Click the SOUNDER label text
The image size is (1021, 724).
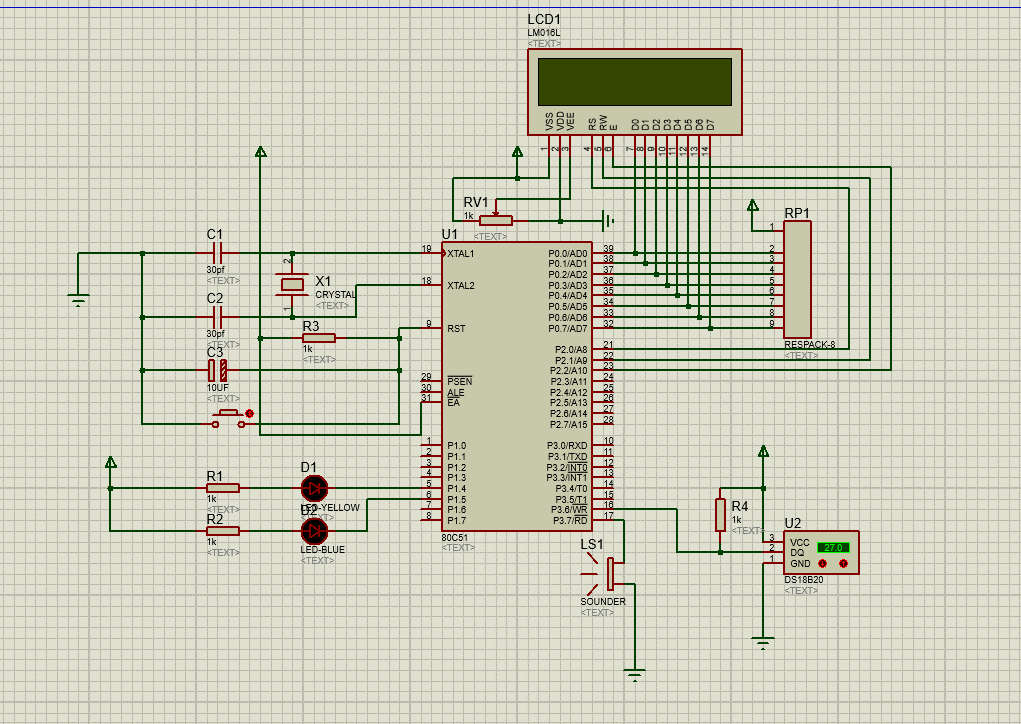[603, 602]
